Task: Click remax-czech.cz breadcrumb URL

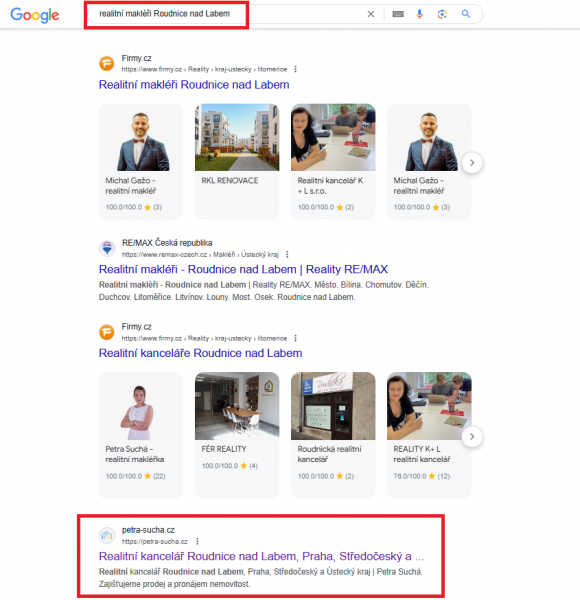Action: click(x=200, y=254)
